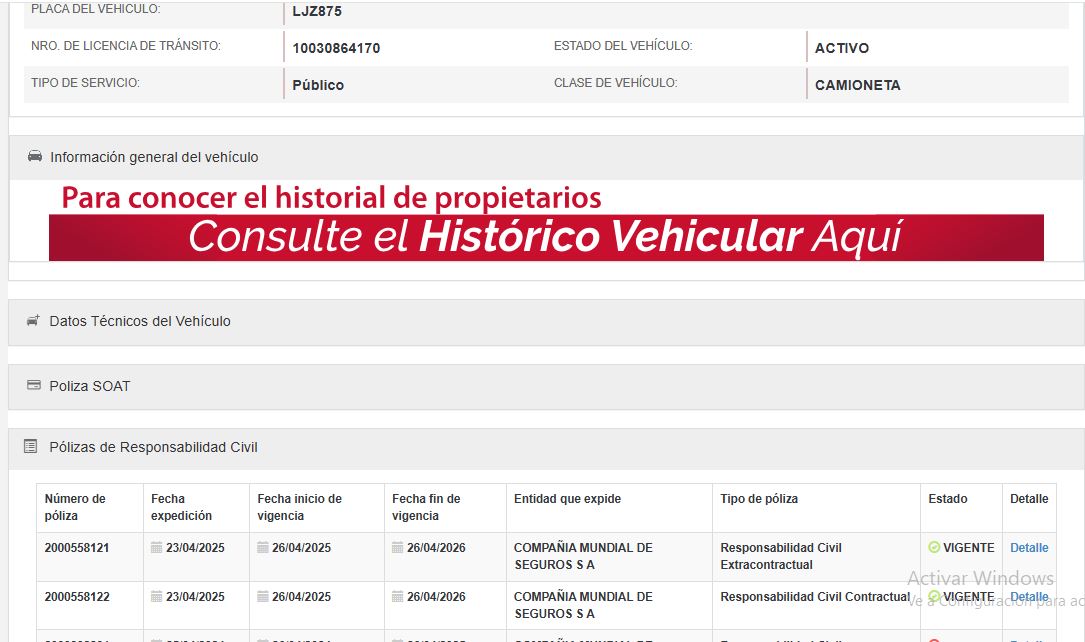1085x642 pixels.
Task: Select policy number 2000558121 cell
Action: tap(77, 548)
